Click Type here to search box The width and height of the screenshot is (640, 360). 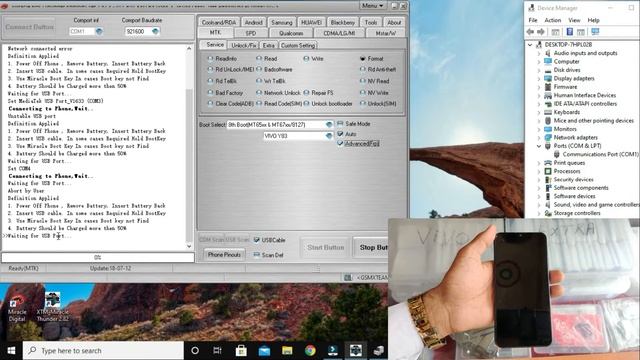[x=103, y=351]
